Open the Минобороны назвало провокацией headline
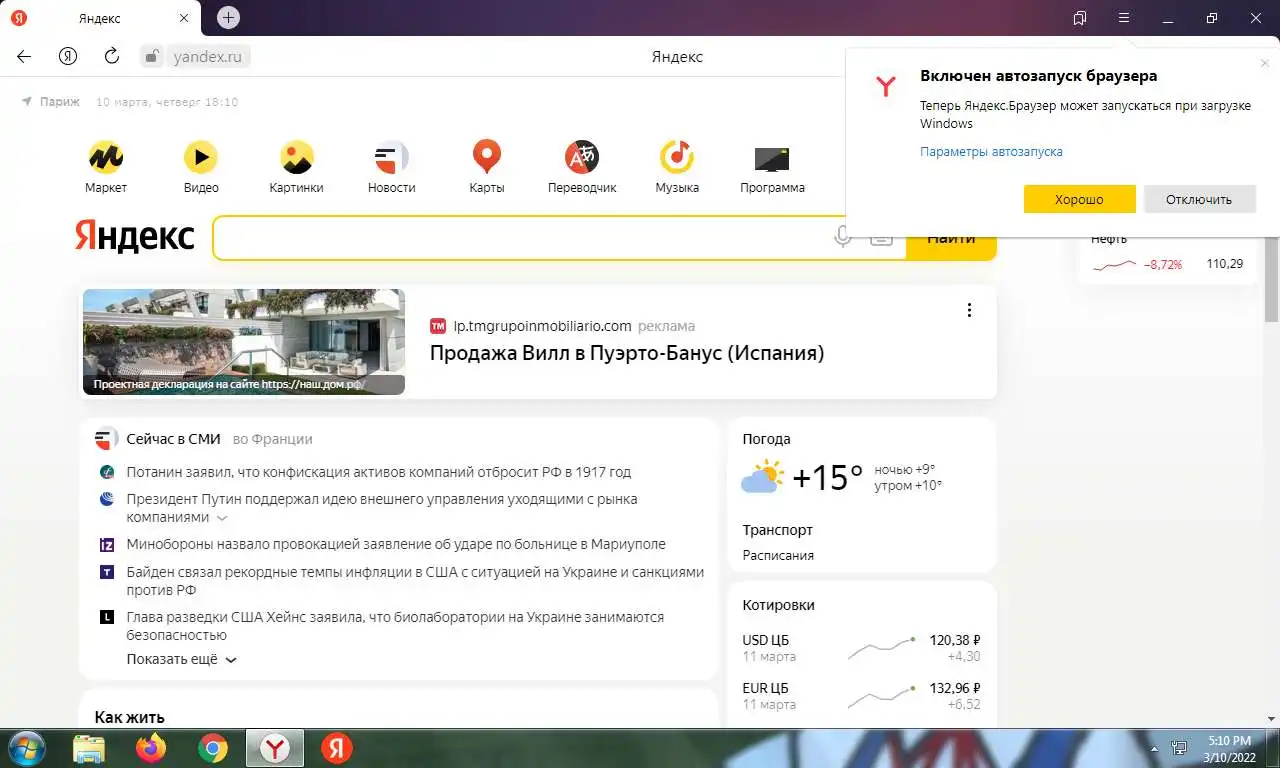1280x768 pixels. click(396, 545)
